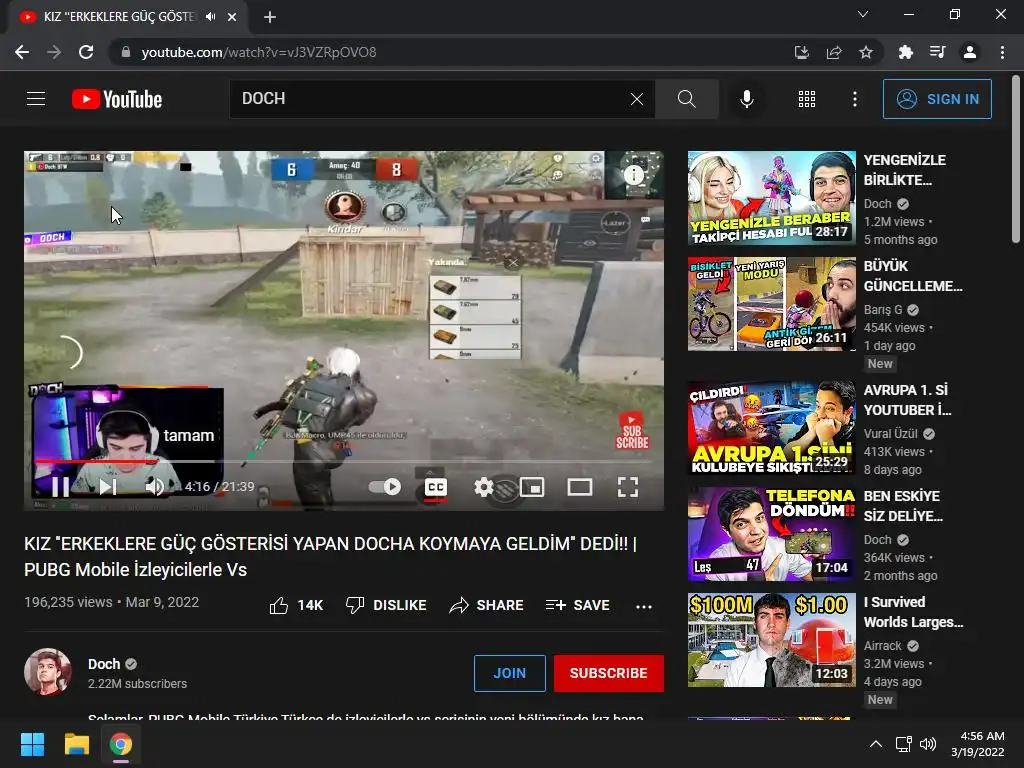The height and width of the screenshot is (768, 1024).
Task: Clear the search box with the X
Action: point(637,99)
